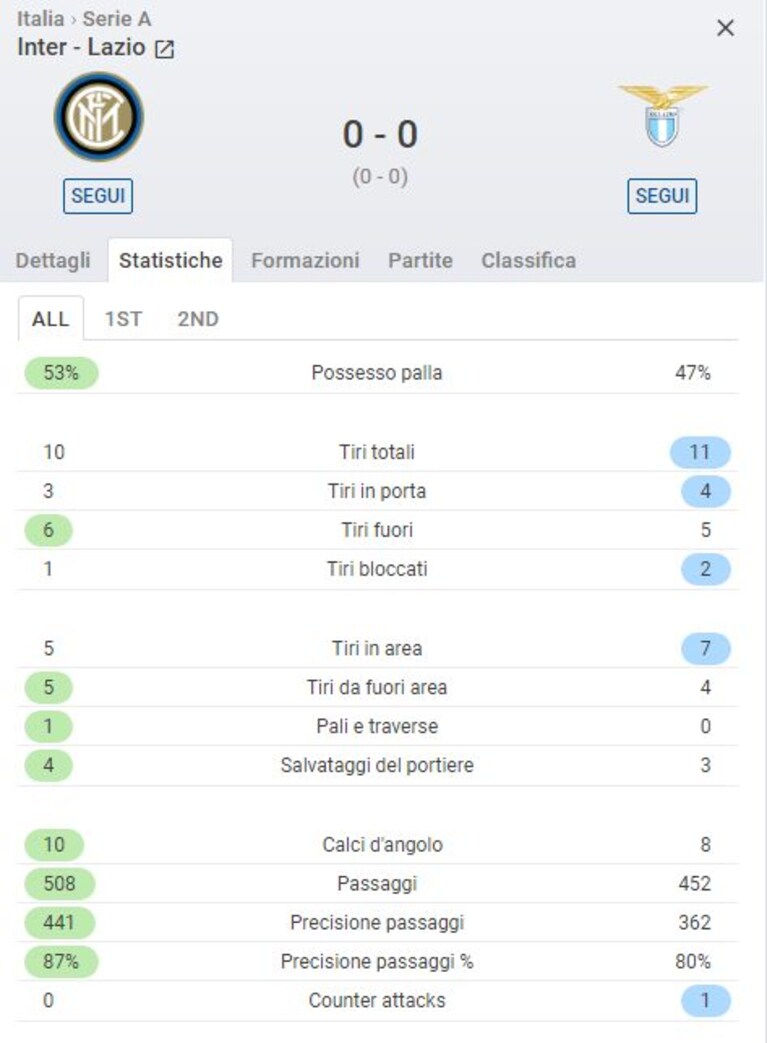
Task: Open the Classifica tab
Action: [529, 260]
